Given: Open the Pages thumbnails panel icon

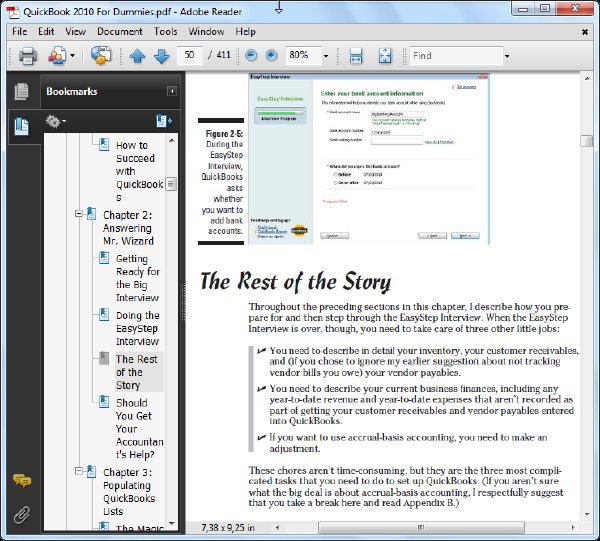Looking at the screenshot, I should click(21, 91).
